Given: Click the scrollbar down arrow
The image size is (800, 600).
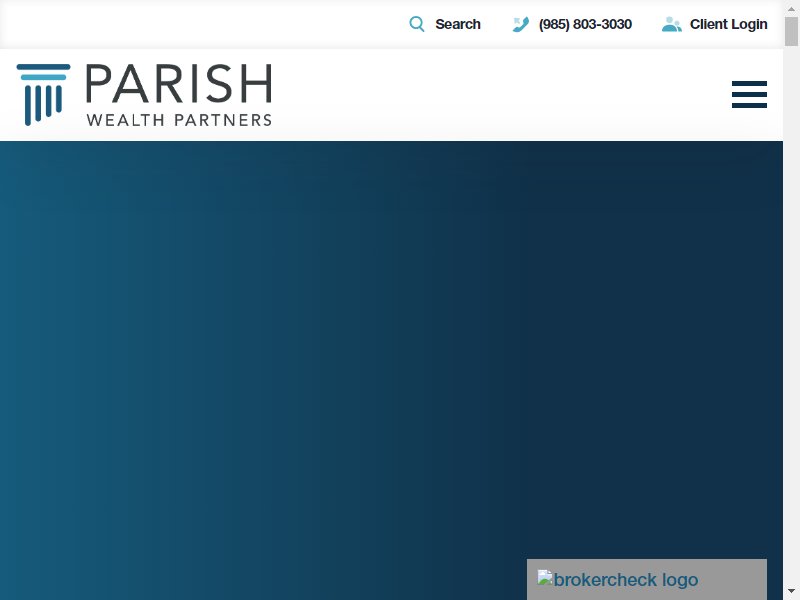Looking at the screenshot, I should (x=791, y=591).
